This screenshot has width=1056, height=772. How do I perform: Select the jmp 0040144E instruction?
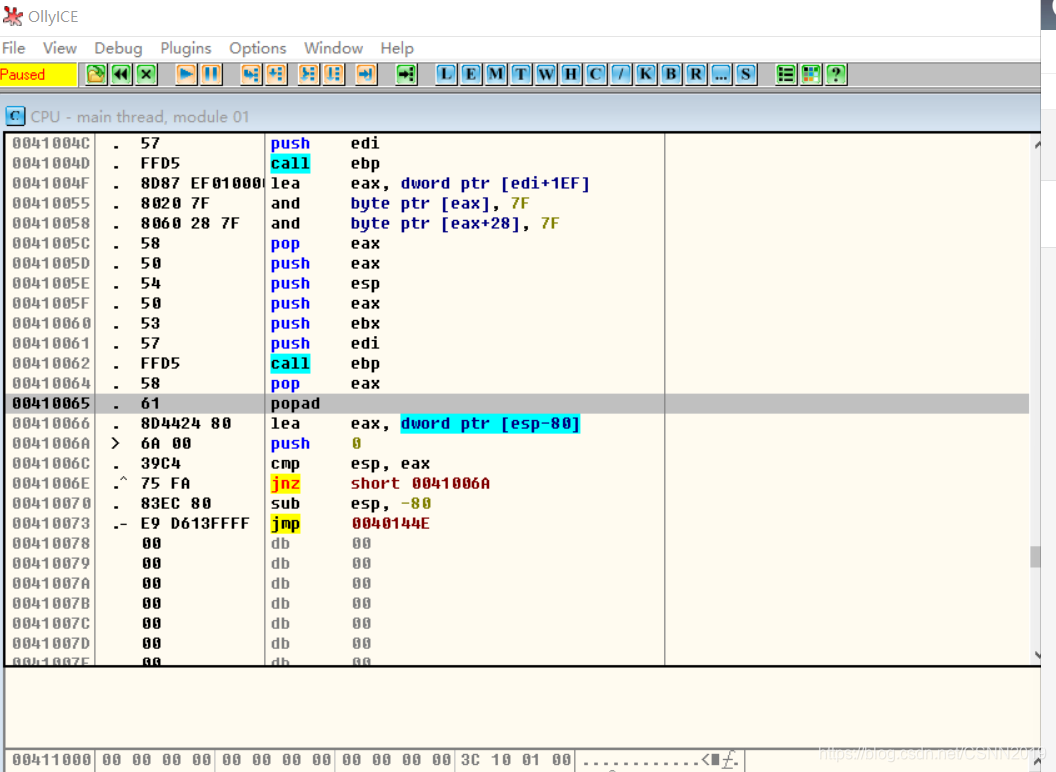click(350, 523)
